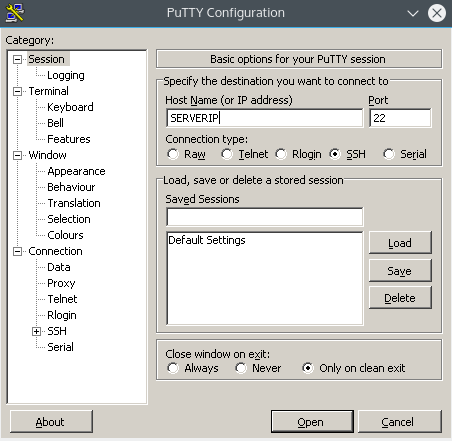Click into the Port input field
This screenshot has height=441, width=452.
400,118
